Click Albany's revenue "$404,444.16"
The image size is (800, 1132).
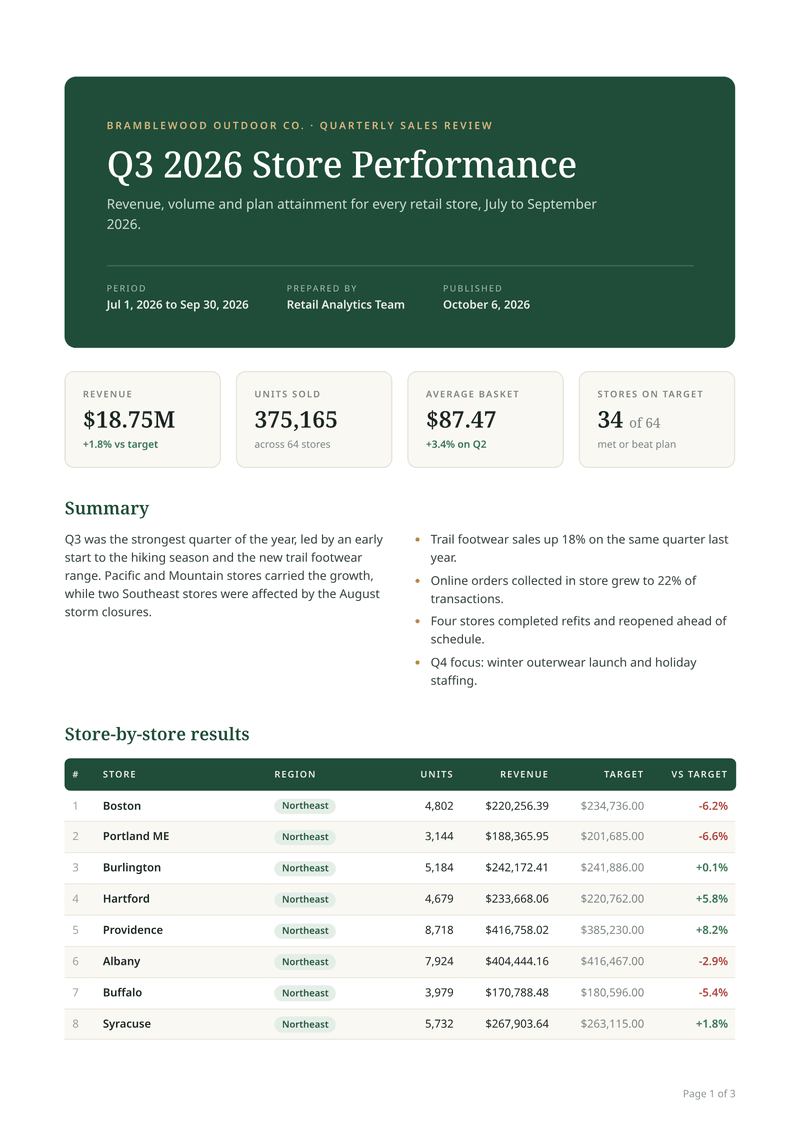point(517,961)
